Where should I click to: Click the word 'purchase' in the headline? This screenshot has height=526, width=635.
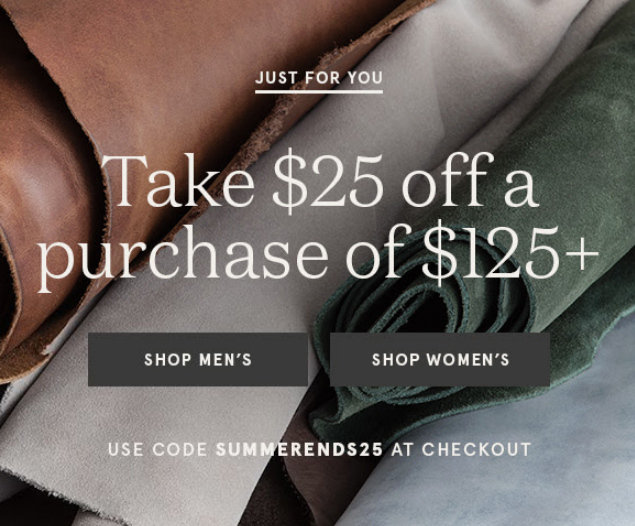click(x=183, y=257)
